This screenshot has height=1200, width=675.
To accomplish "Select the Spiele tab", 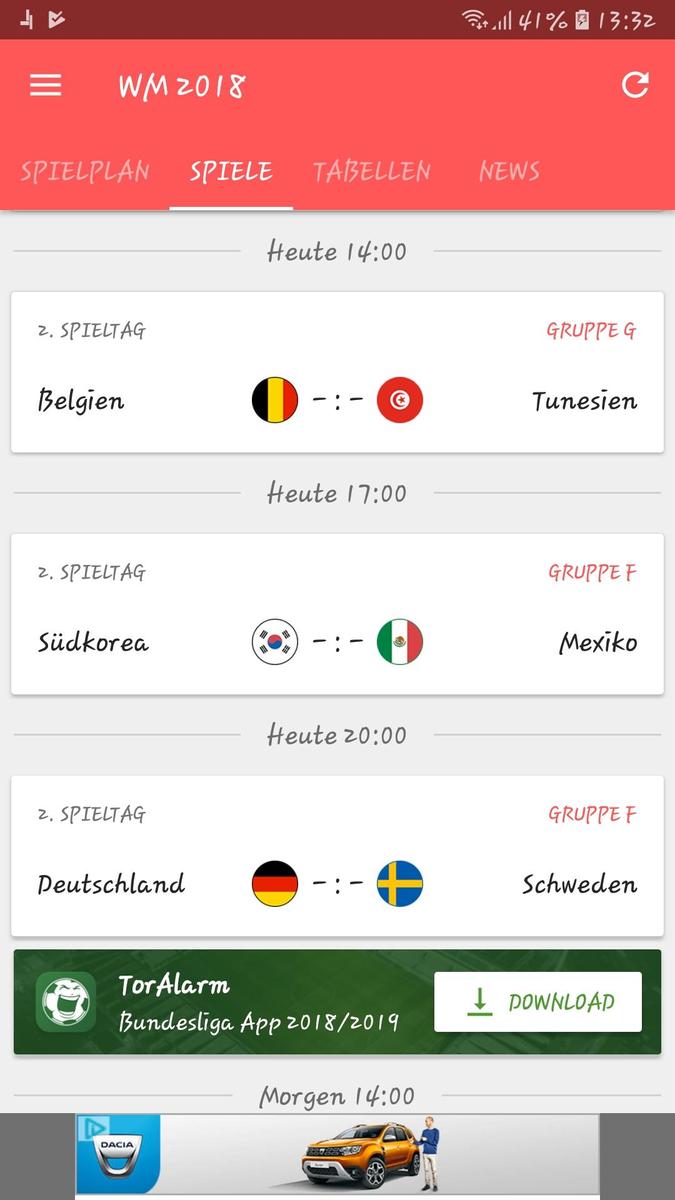I will pos(231,172).
